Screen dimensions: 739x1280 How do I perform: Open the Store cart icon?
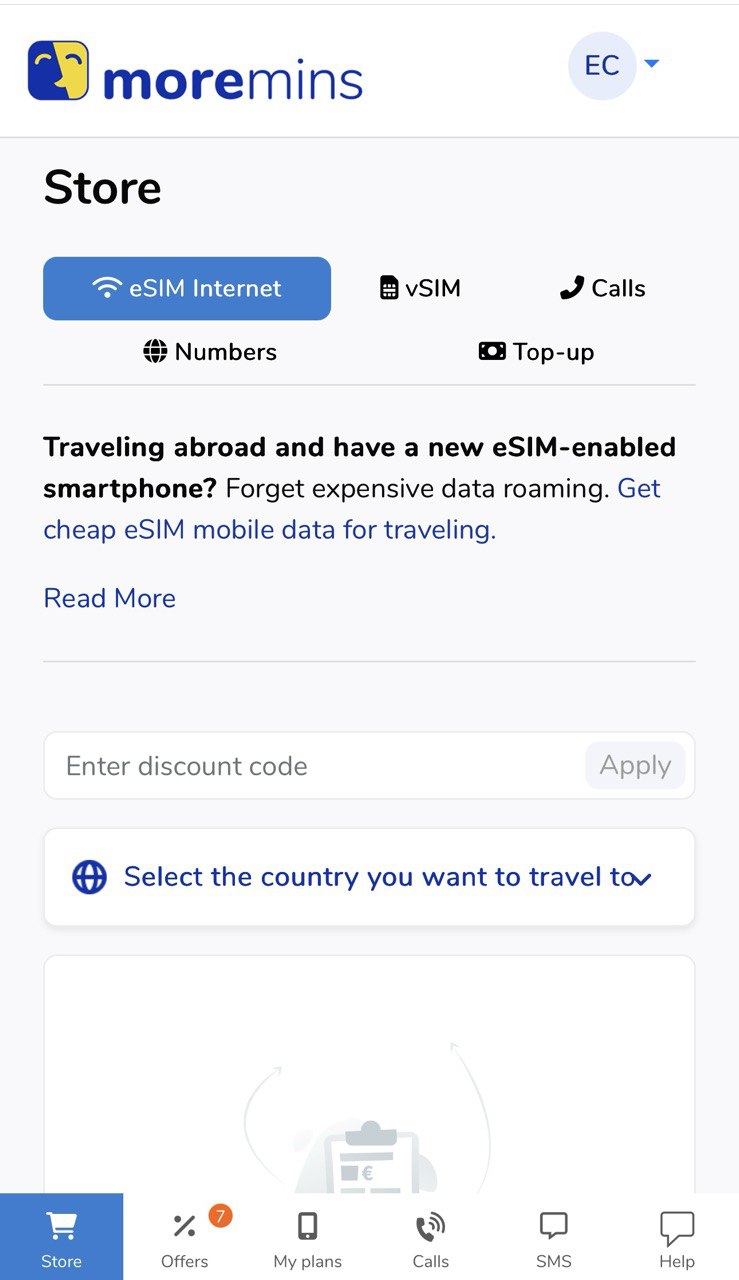coord(61,1226)
